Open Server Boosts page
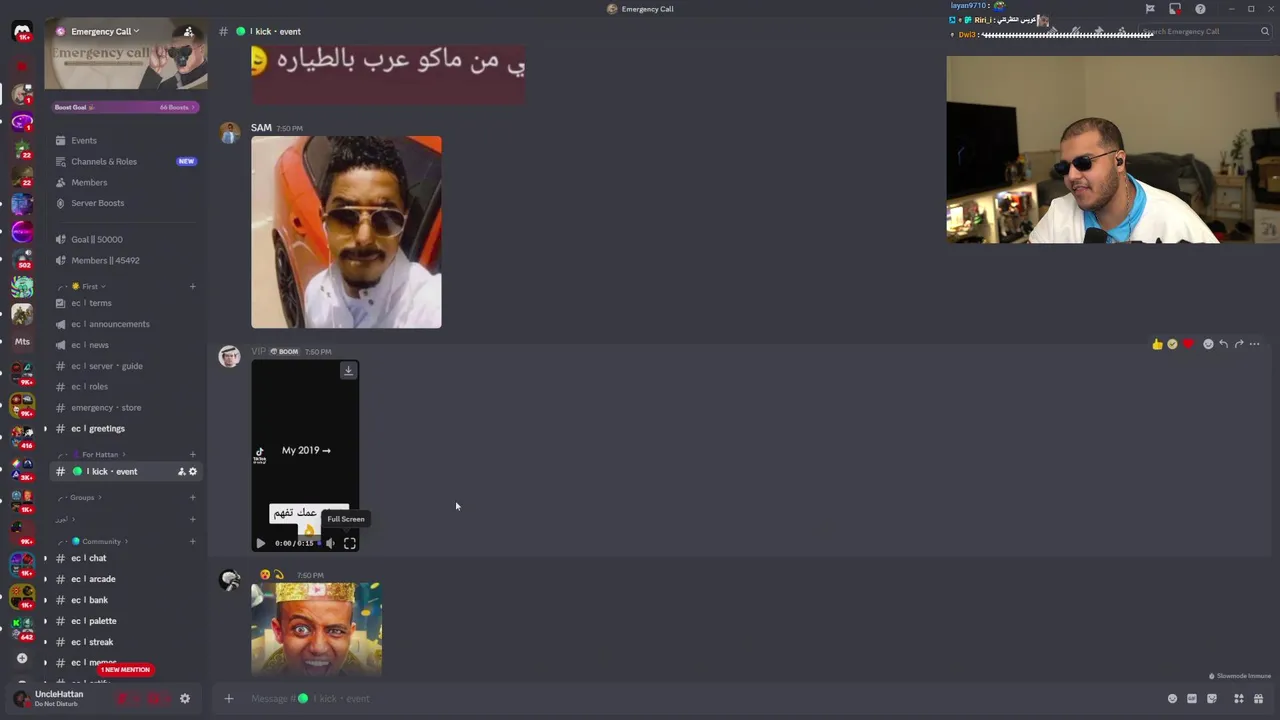 126,203
